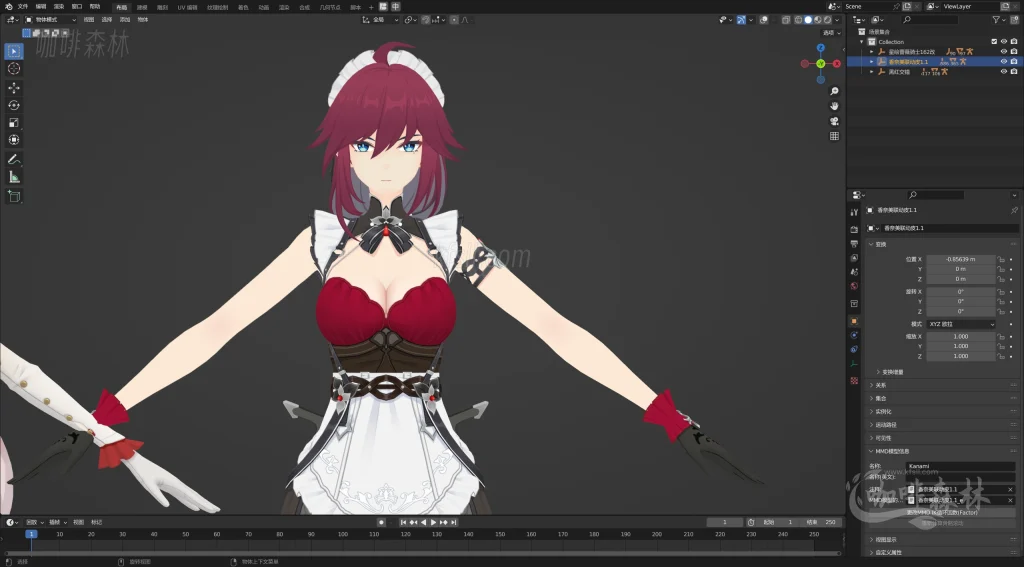The height and width of the screenshot is (567, 1024).
Task: Open the object mode dropdown
Action: click(x=51, y=20)
